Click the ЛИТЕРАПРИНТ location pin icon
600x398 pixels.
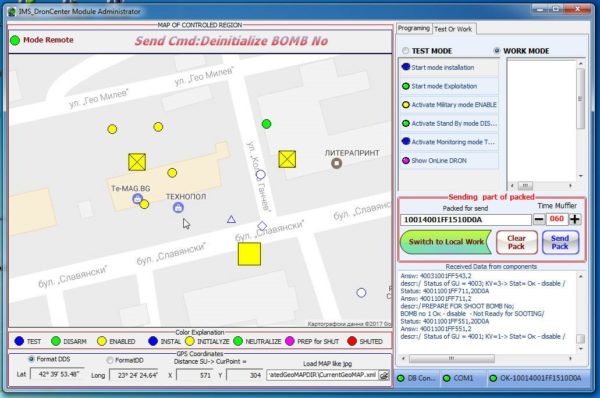[337, 163]
